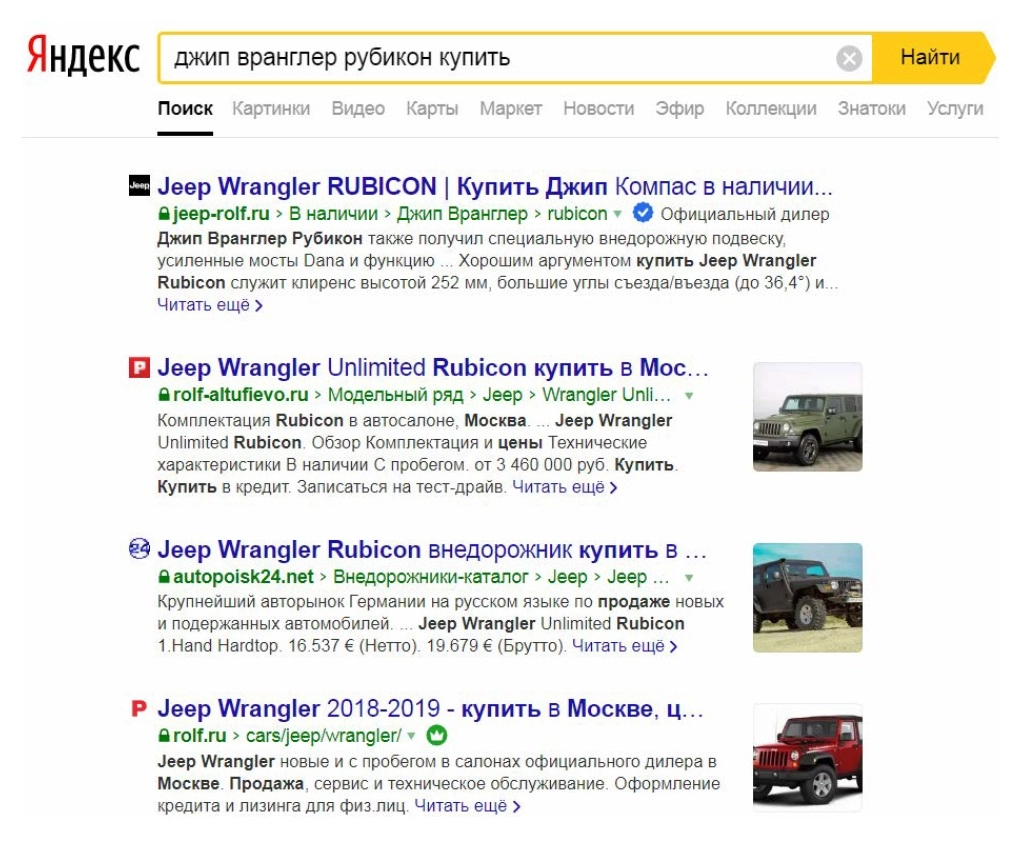The height and width of the screenshot is (856, 1024).
Task: Open the Модельный ряд breadcrumb
Action: point(395,395)
